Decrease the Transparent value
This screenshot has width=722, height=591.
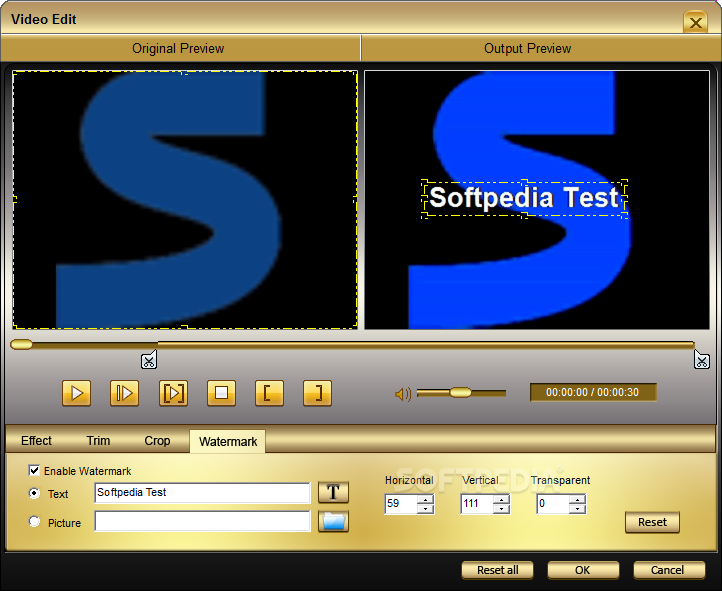click(577, 509)
